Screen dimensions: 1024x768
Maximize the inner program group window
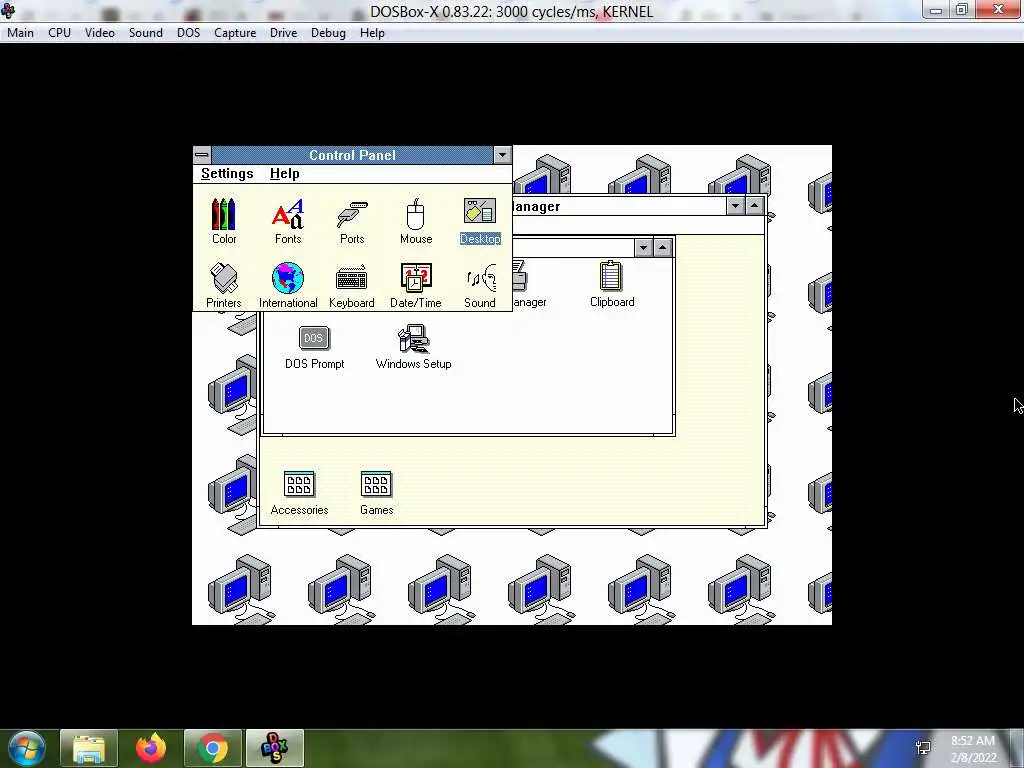coord(663,248)
